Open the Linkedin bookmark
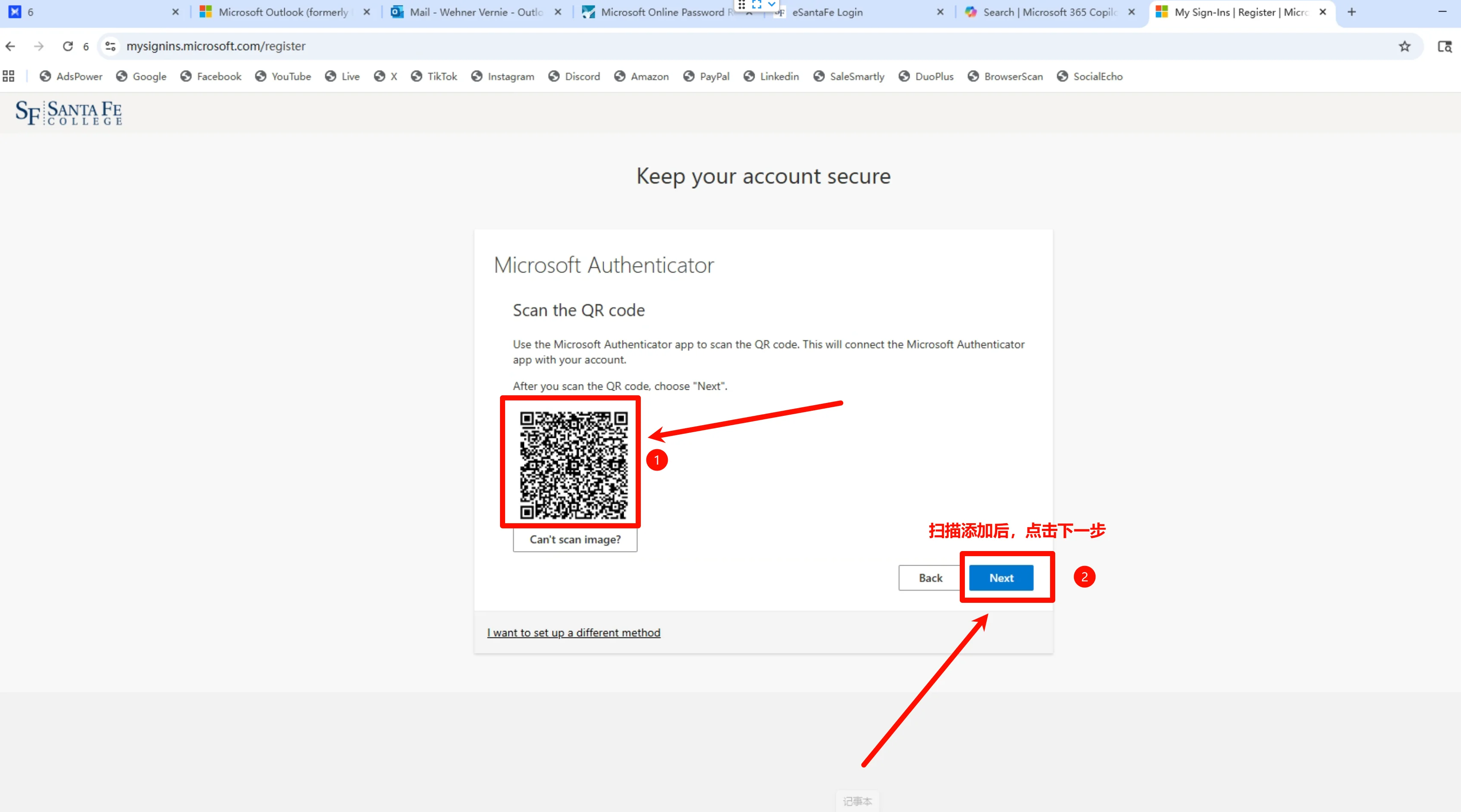The image size is (1461, 812). tap(771, 76)
